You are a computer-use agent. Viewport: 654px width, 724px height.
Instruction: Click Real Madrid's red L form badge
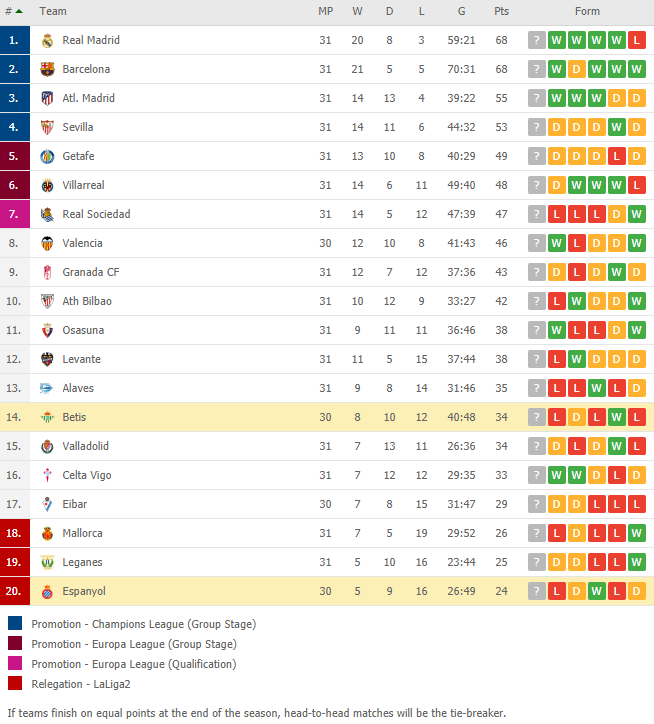tap(636, 40)
